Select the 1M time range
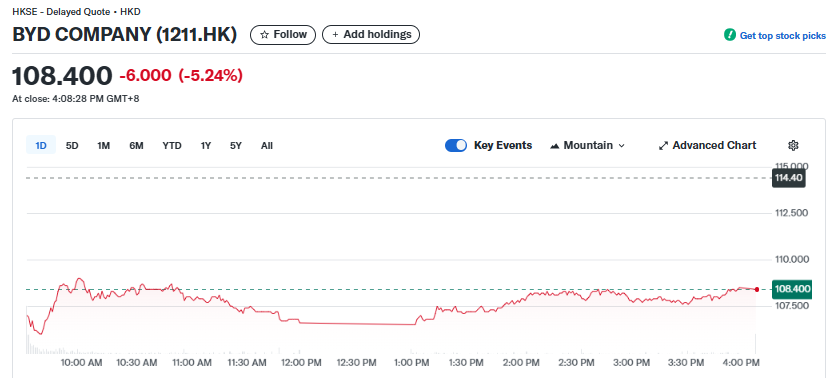 coord(103,145)
